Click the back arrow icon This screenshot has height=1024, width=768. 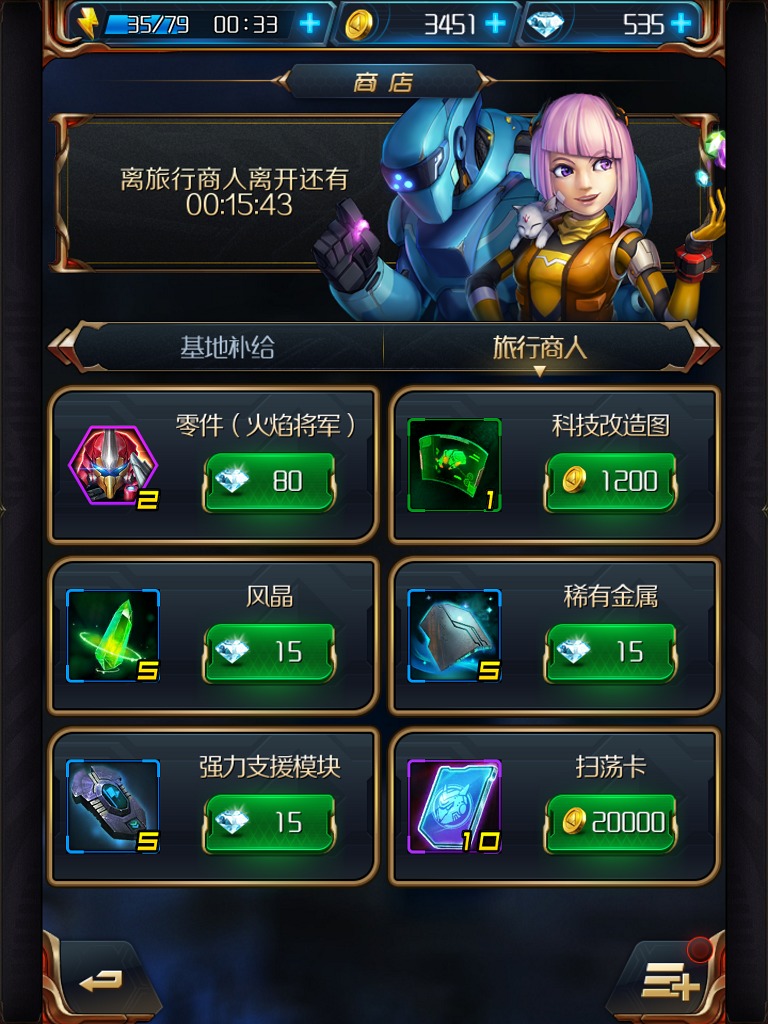click(100, 982)
